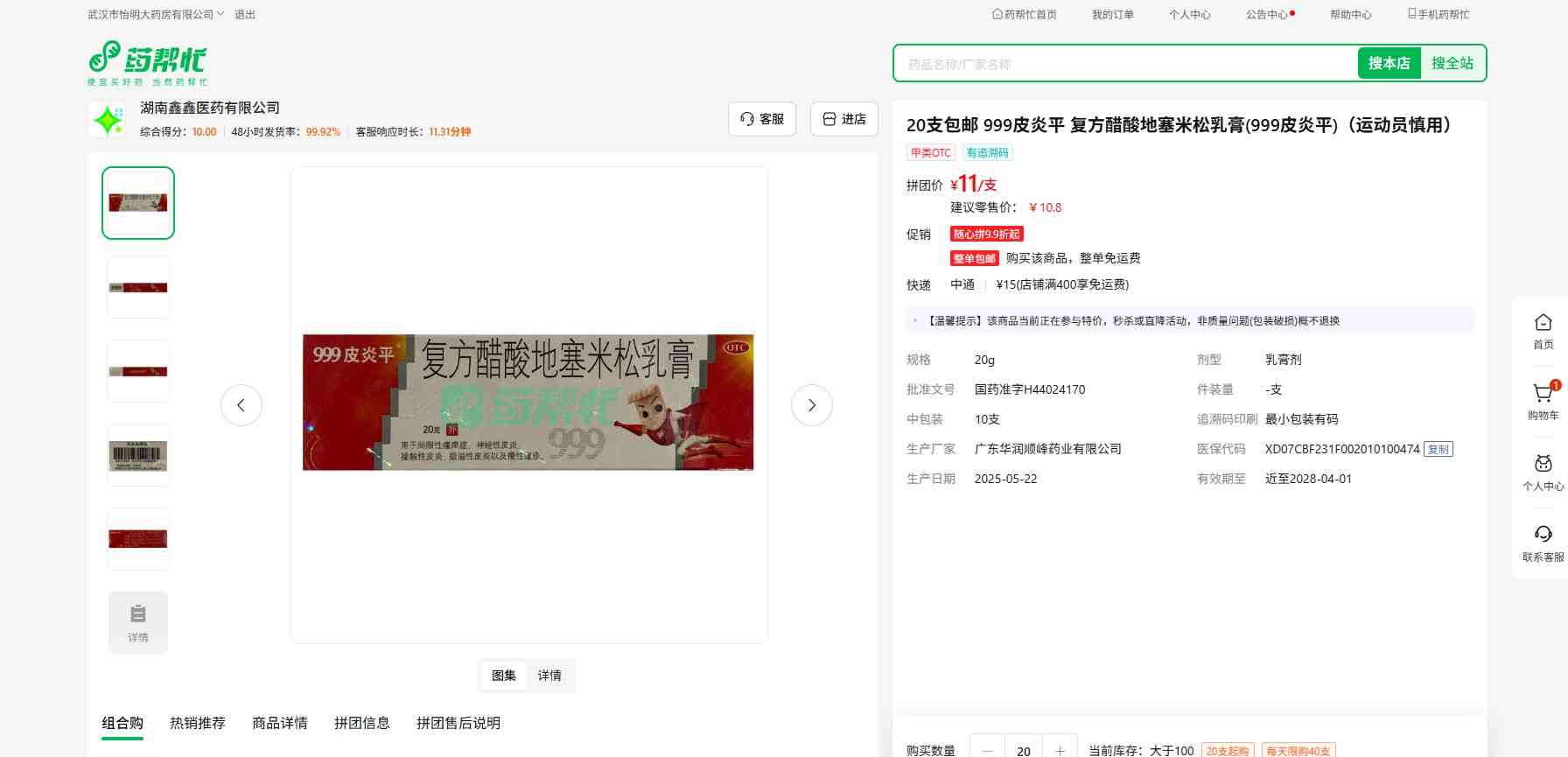1568x757 pixels.
Task: Switch gallery view to 详情
Action: [549, 676]
